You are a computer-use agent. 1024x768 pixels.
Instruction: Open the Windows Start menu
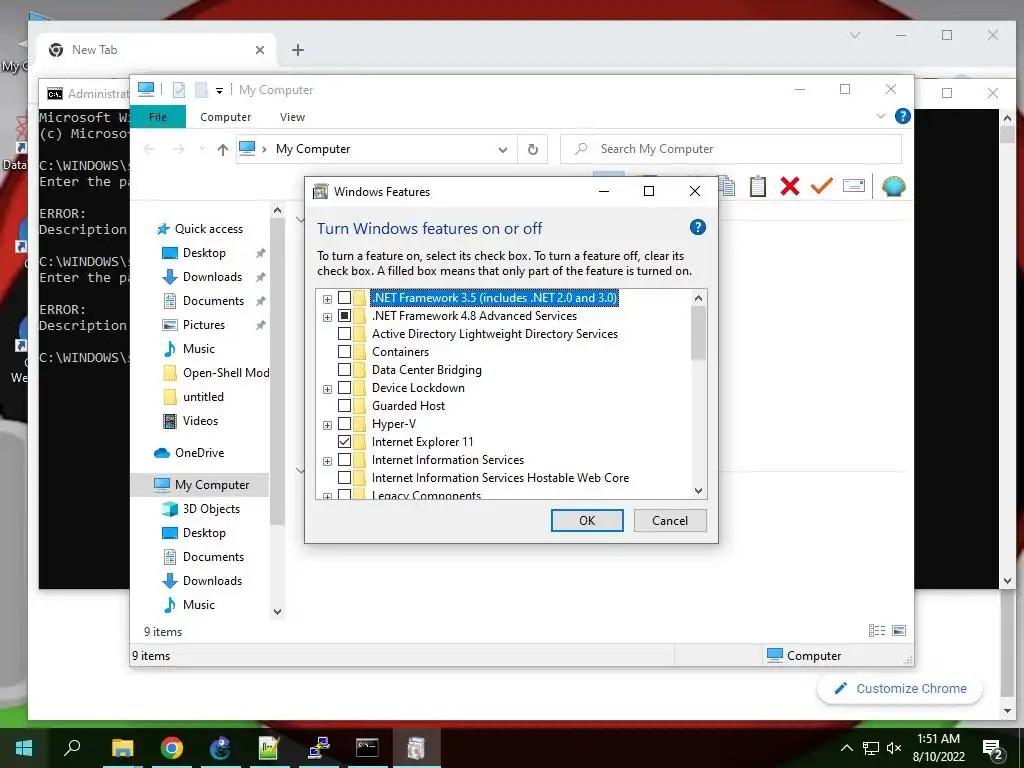point(24,748)
